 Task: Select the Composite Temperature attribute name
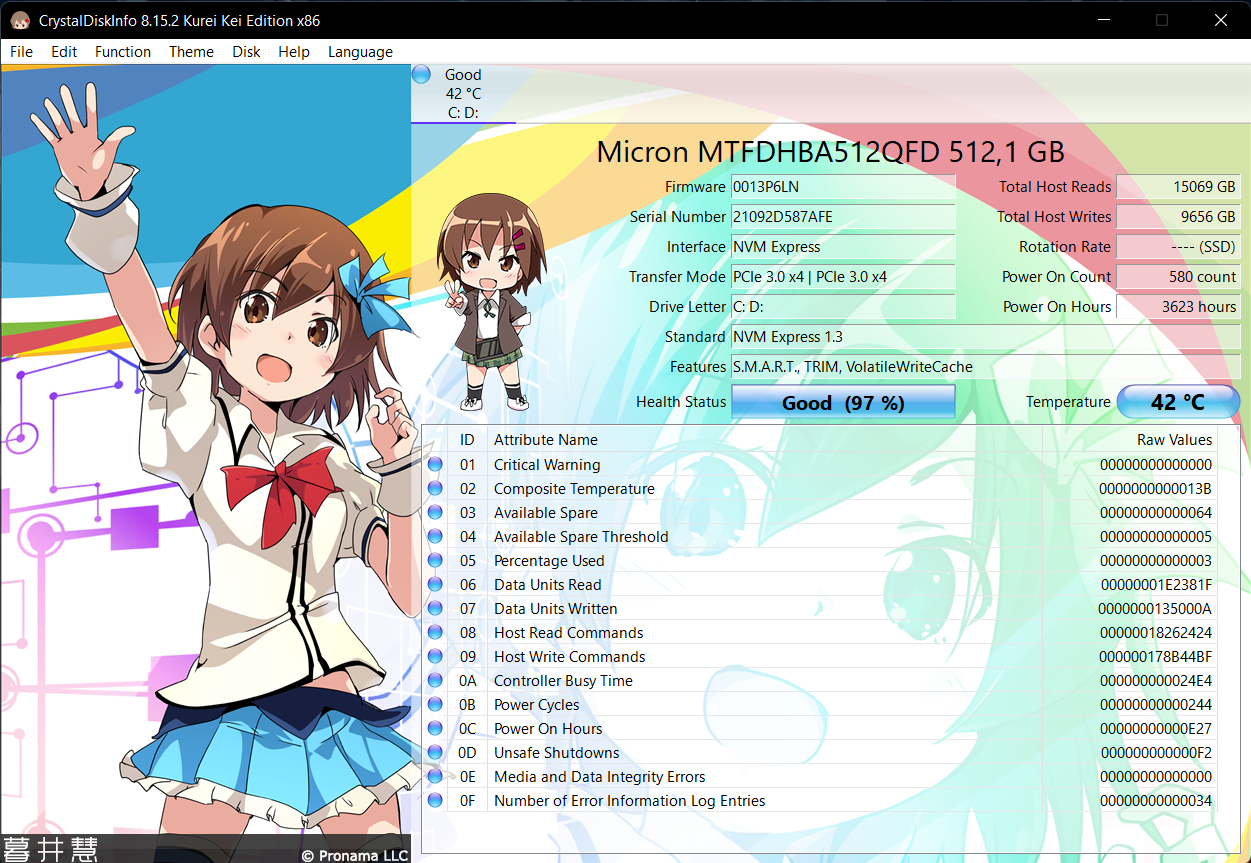(574, 489)
